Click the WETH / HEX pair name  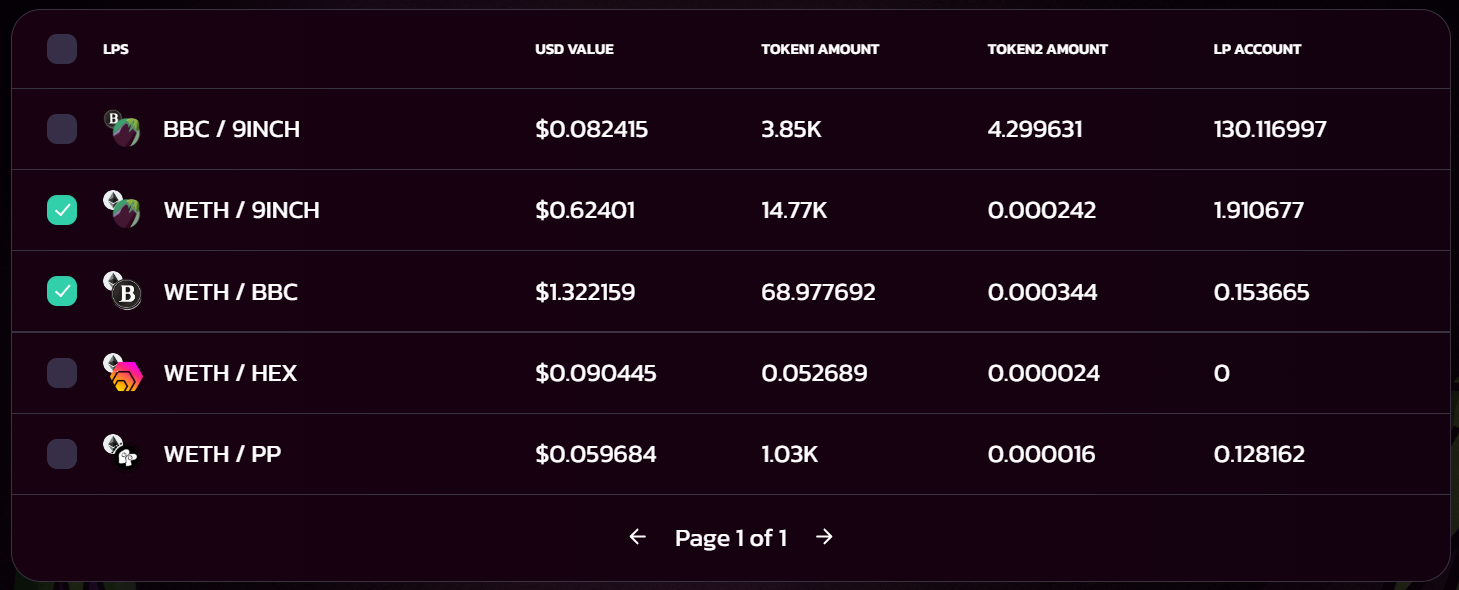(230, 373)
